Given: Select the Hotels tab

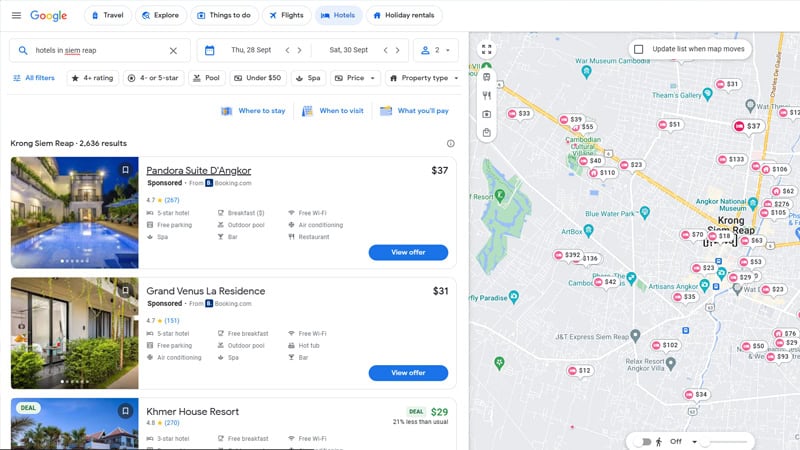Looking at the screenshot, I should click(x=338, y=15).
